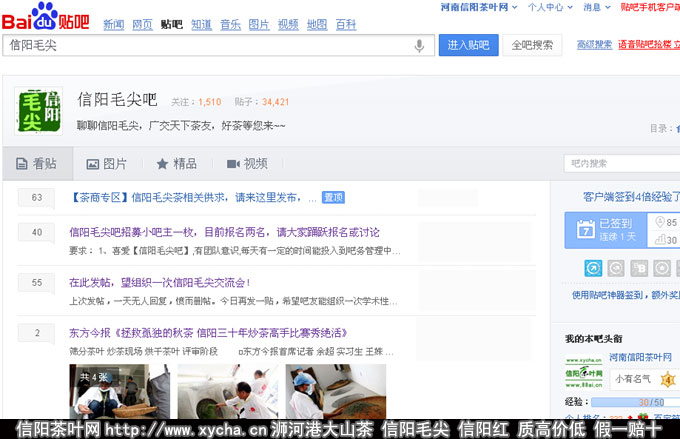Click the 信阳毛尖吧 forum title
This screenshot has height=439, width=680.
point(117,100)
